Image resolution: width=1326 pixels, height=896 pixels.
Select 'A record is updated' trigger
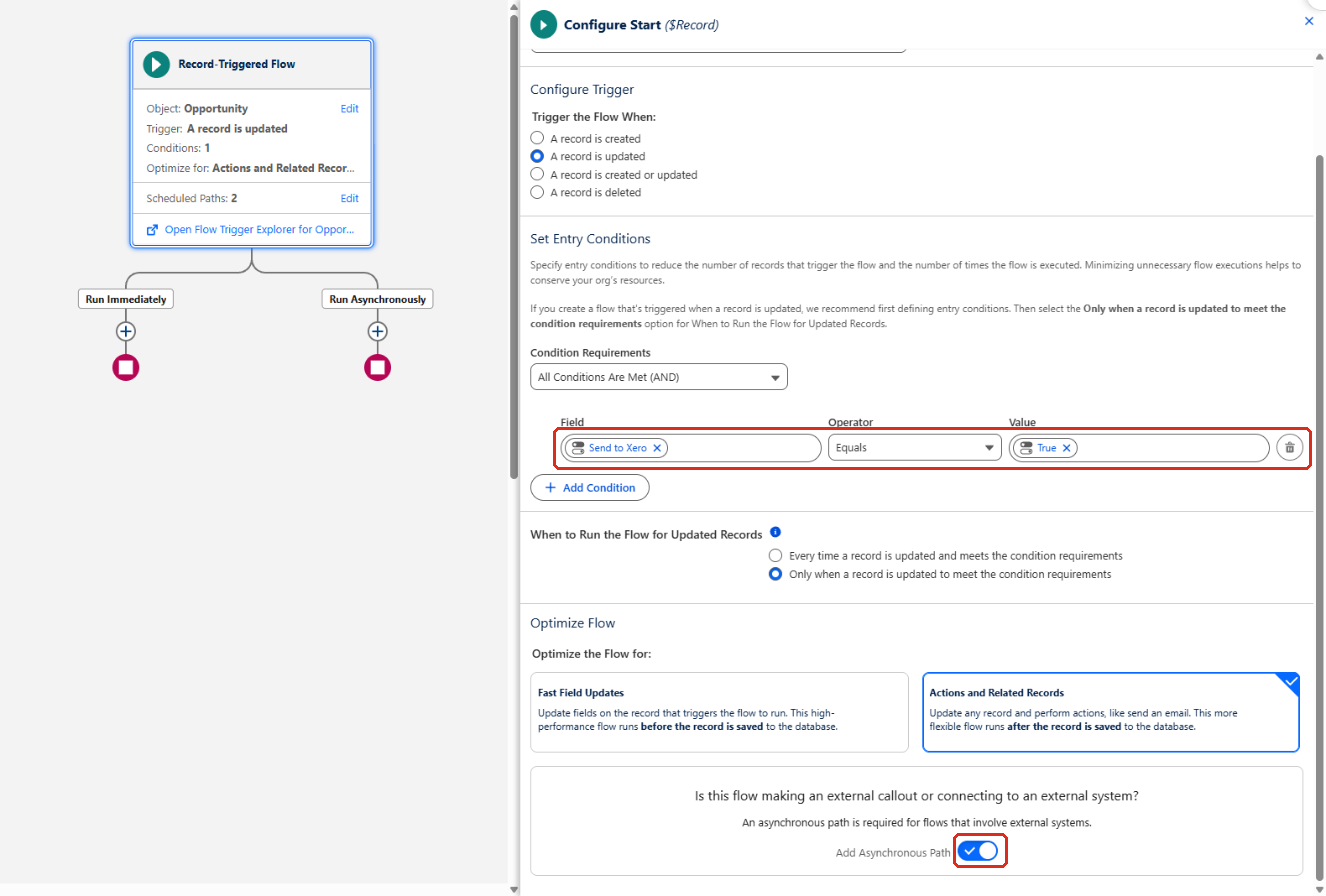pyautogui.click(x=537, y=156)
